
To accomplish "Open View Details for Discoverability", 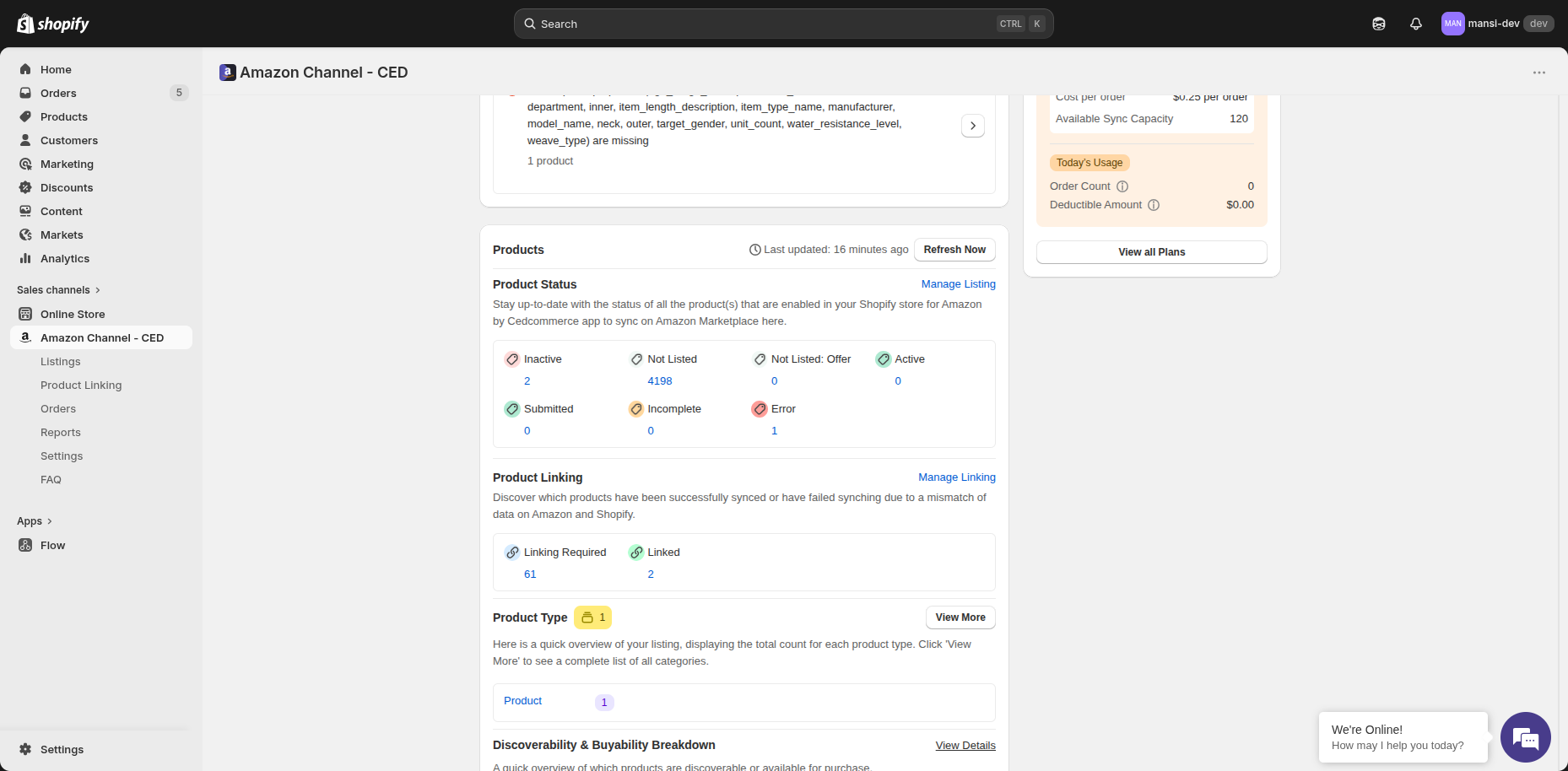I will [965, 746].
